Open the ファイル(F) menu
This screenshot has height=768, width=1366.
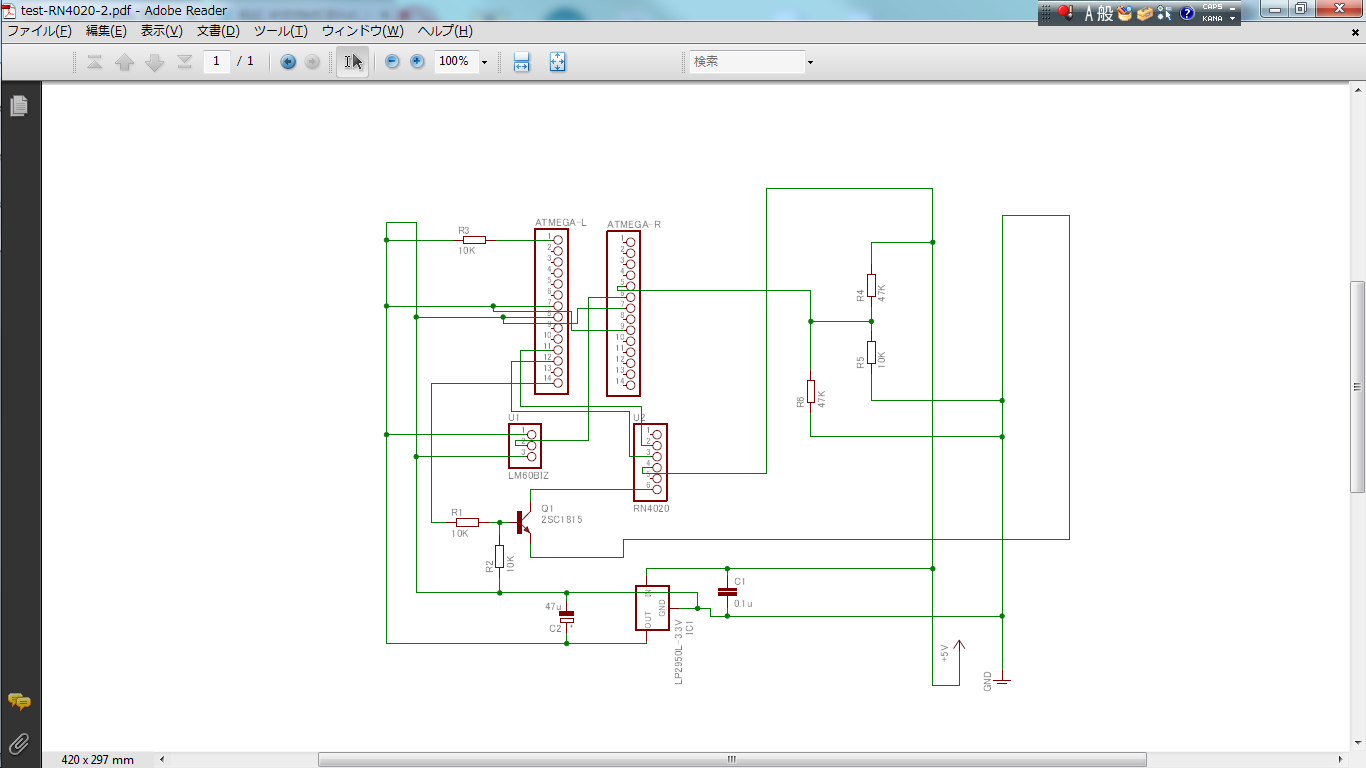(39, 31)
